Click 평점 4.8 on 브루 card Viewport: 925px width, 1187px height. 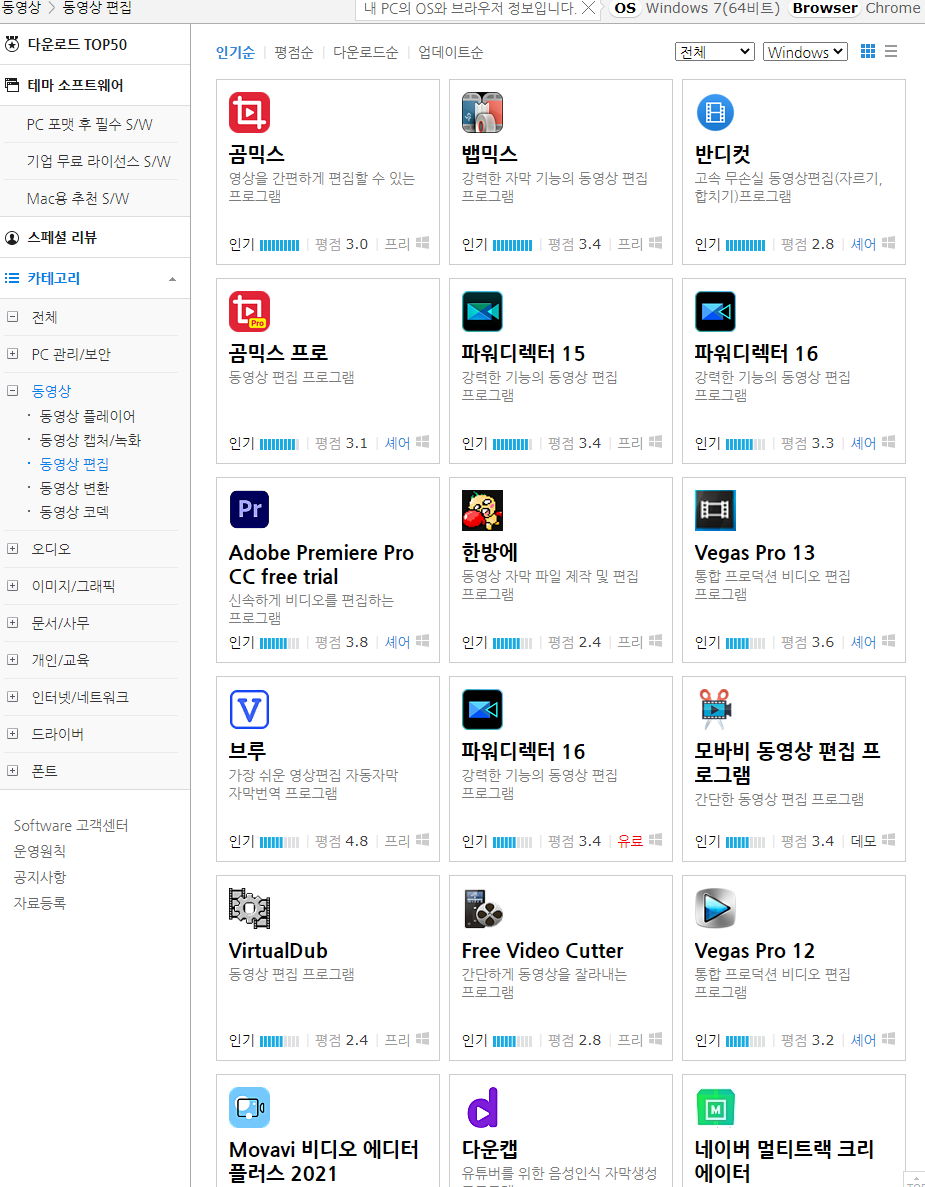[x=341, y=841]
